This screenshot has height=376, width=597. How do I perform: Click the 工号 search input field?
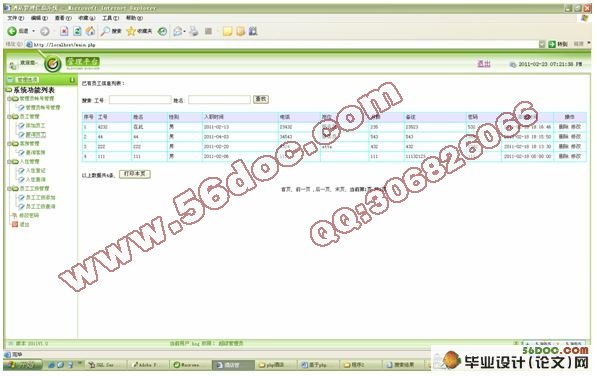pos(140,100)
